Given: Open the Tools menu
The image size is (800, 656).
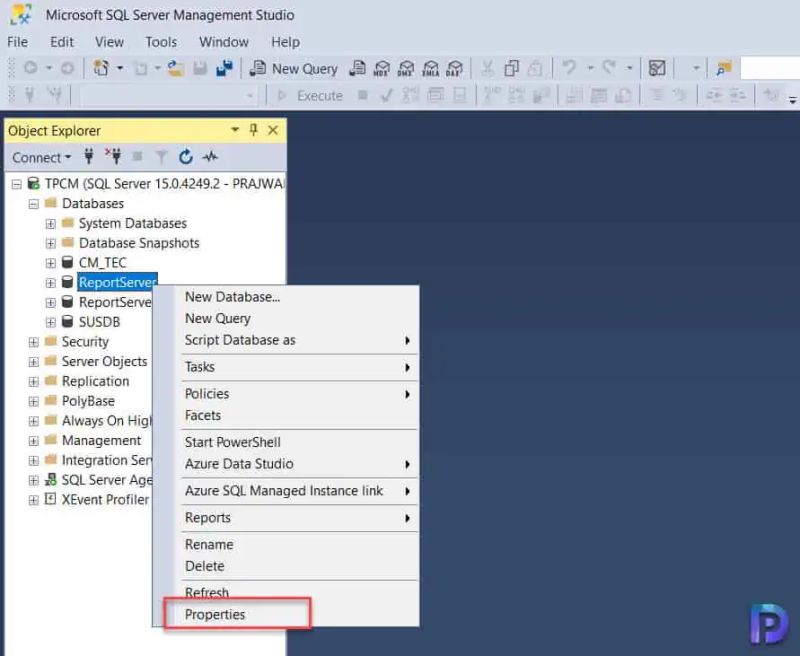Looking at the screenshot, I should pos(162,42).
